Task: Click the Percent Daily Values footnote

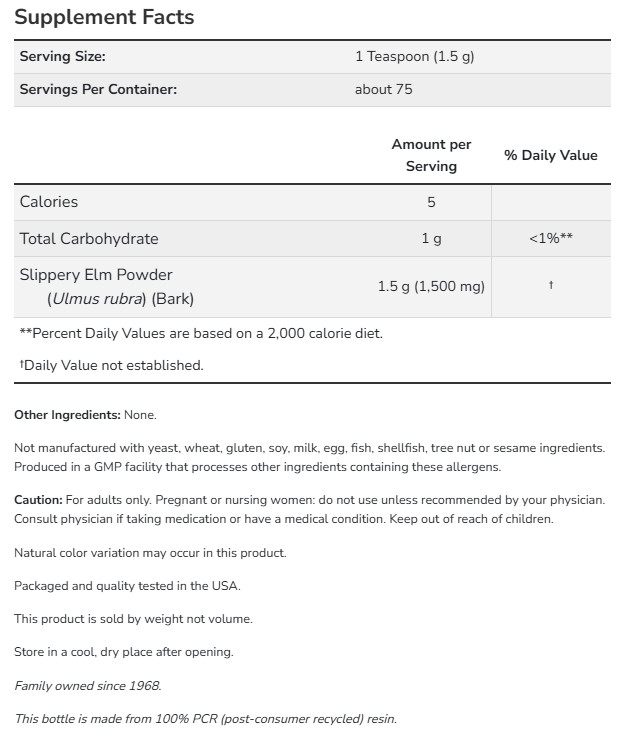Action: (201, 333)
